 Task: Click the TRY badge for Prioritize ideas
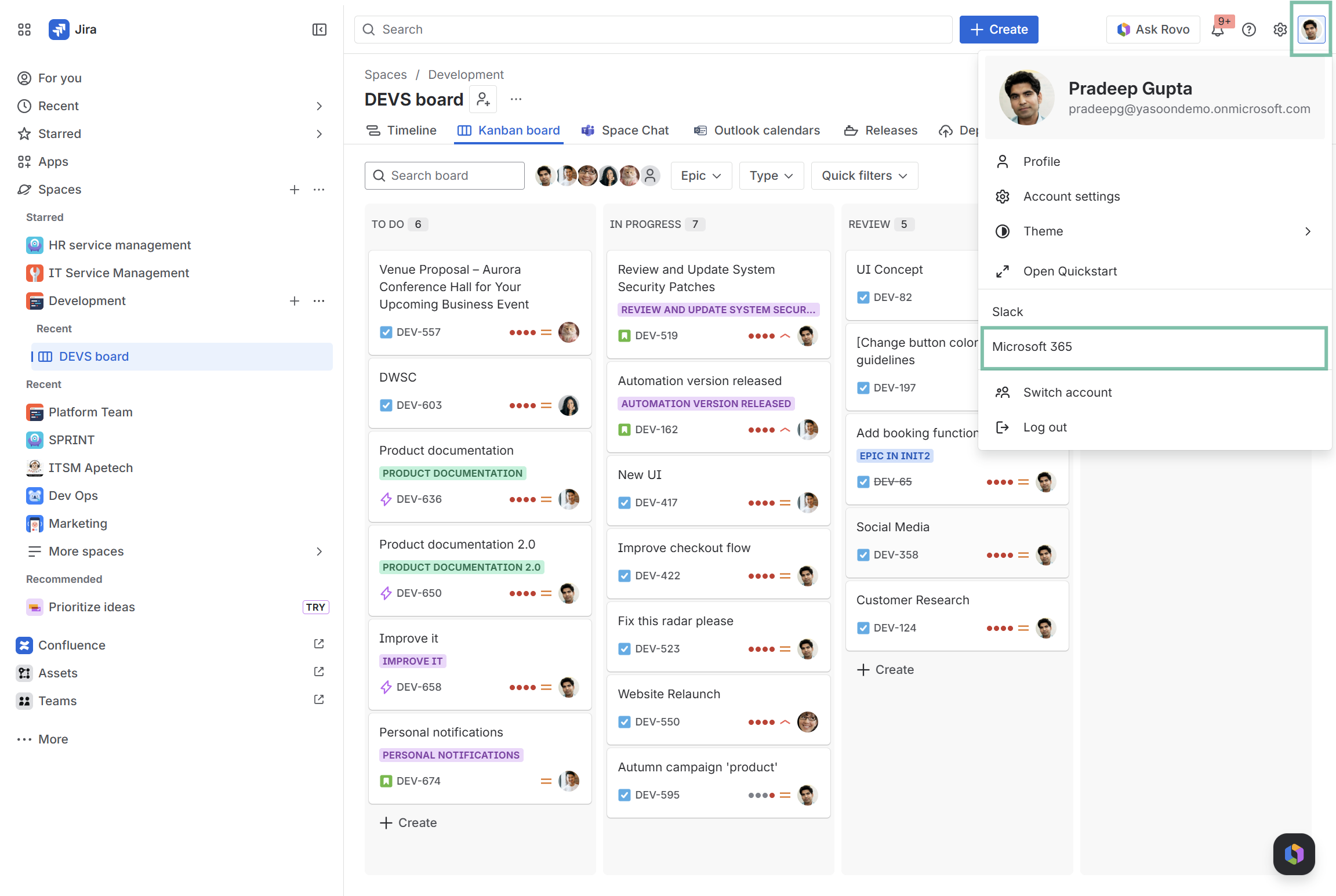tap(315, 607)
